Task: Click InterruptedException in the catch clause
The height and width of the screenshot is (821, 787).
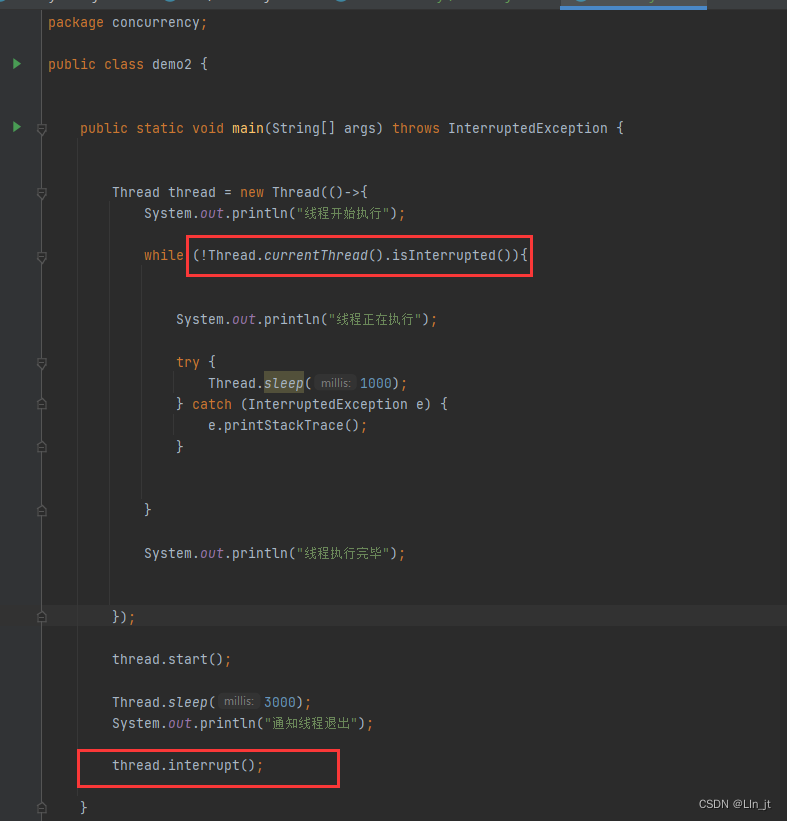Action: (x=328, y=404)
